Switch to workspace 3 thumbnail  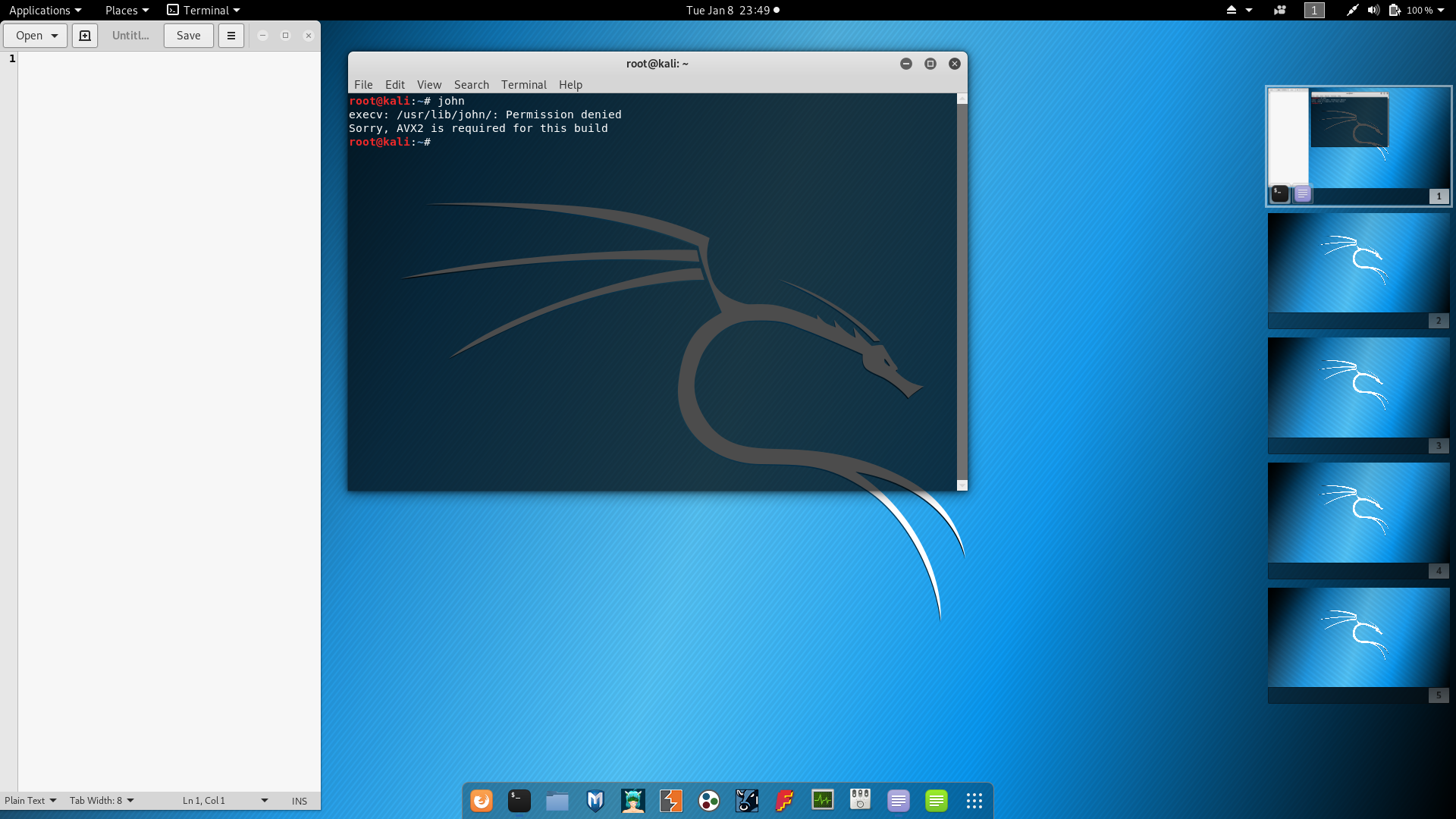1359,395
